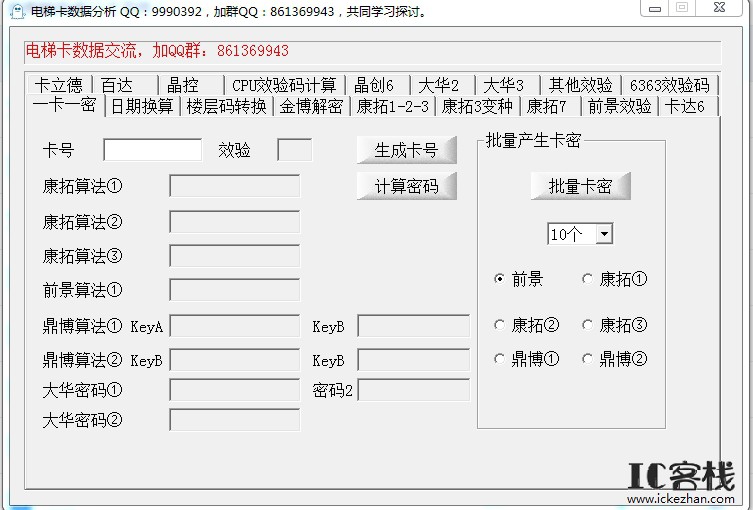Open the 金博解密 tab
Viewport: 753px width, 510px height.
(311, 106)
